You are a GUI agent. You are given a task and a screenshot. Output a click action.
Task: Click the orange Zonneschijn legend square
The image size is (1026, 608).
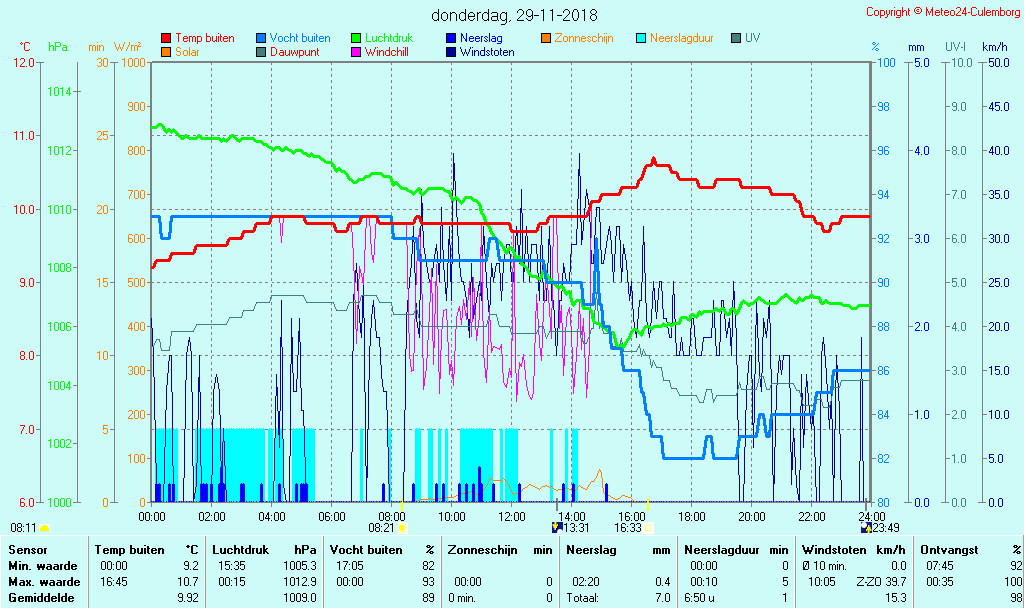point(546,38)
